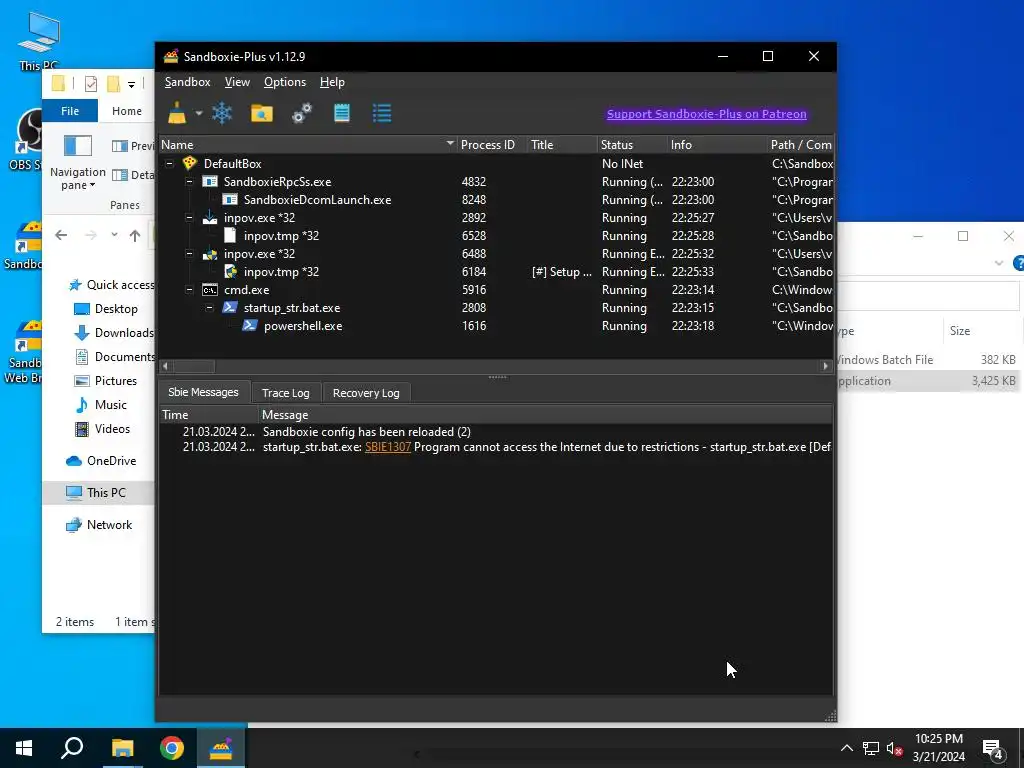The image size is (1024, 768).
Task: Open the recent locations dropdown in File Explorer
Action: (x=114, y=235)
